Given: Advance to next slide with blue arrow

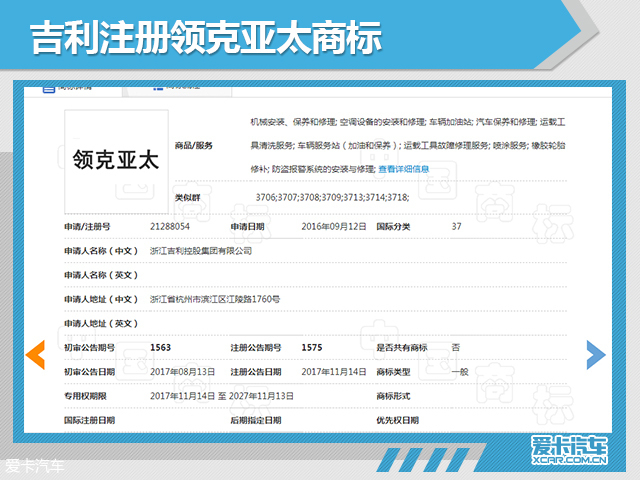Looking at the screenshot, I should point(596,355).
